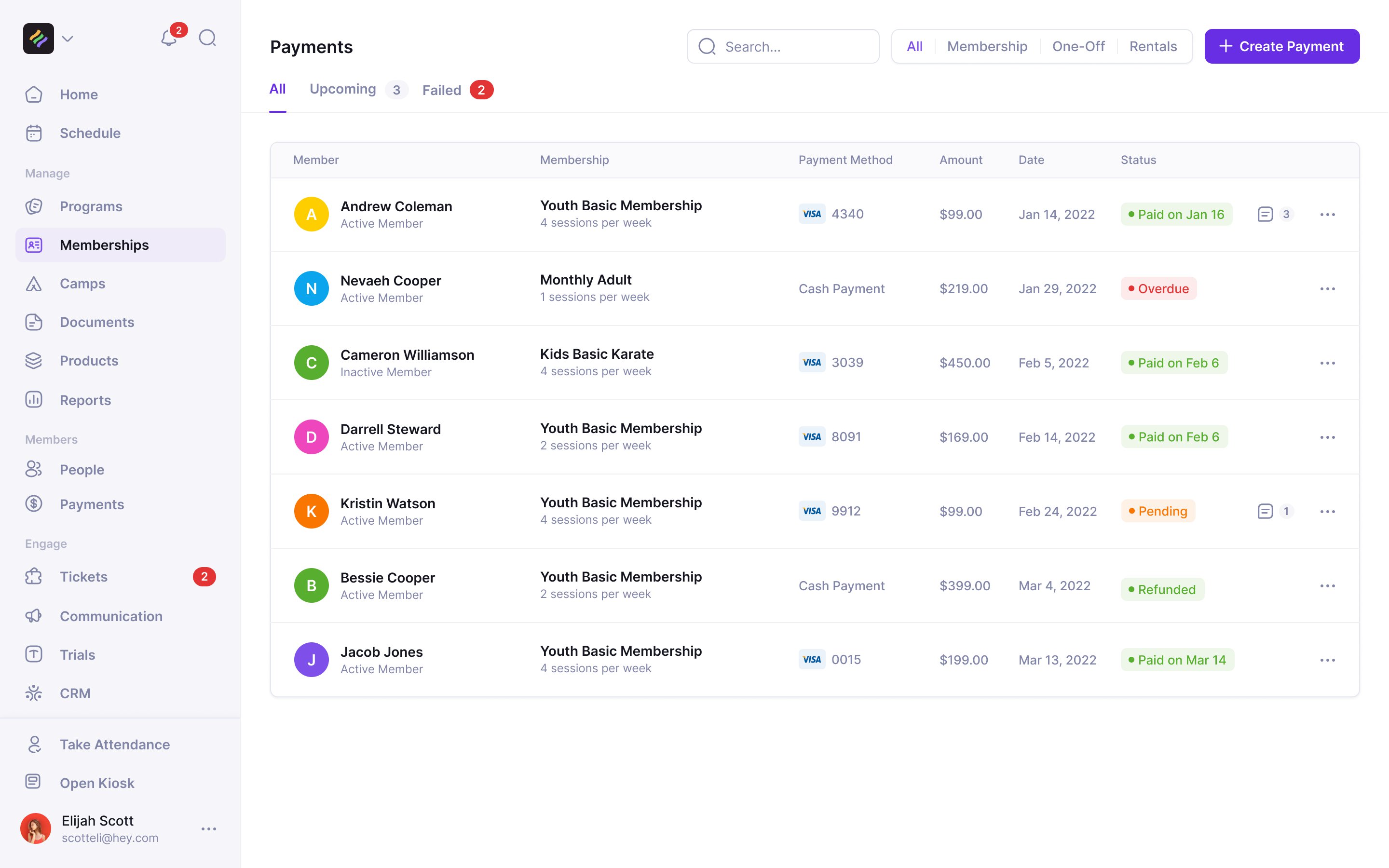Screen dimensions: 1389x868
Task: Filter payments by Membership
Action: coord(987,46)
